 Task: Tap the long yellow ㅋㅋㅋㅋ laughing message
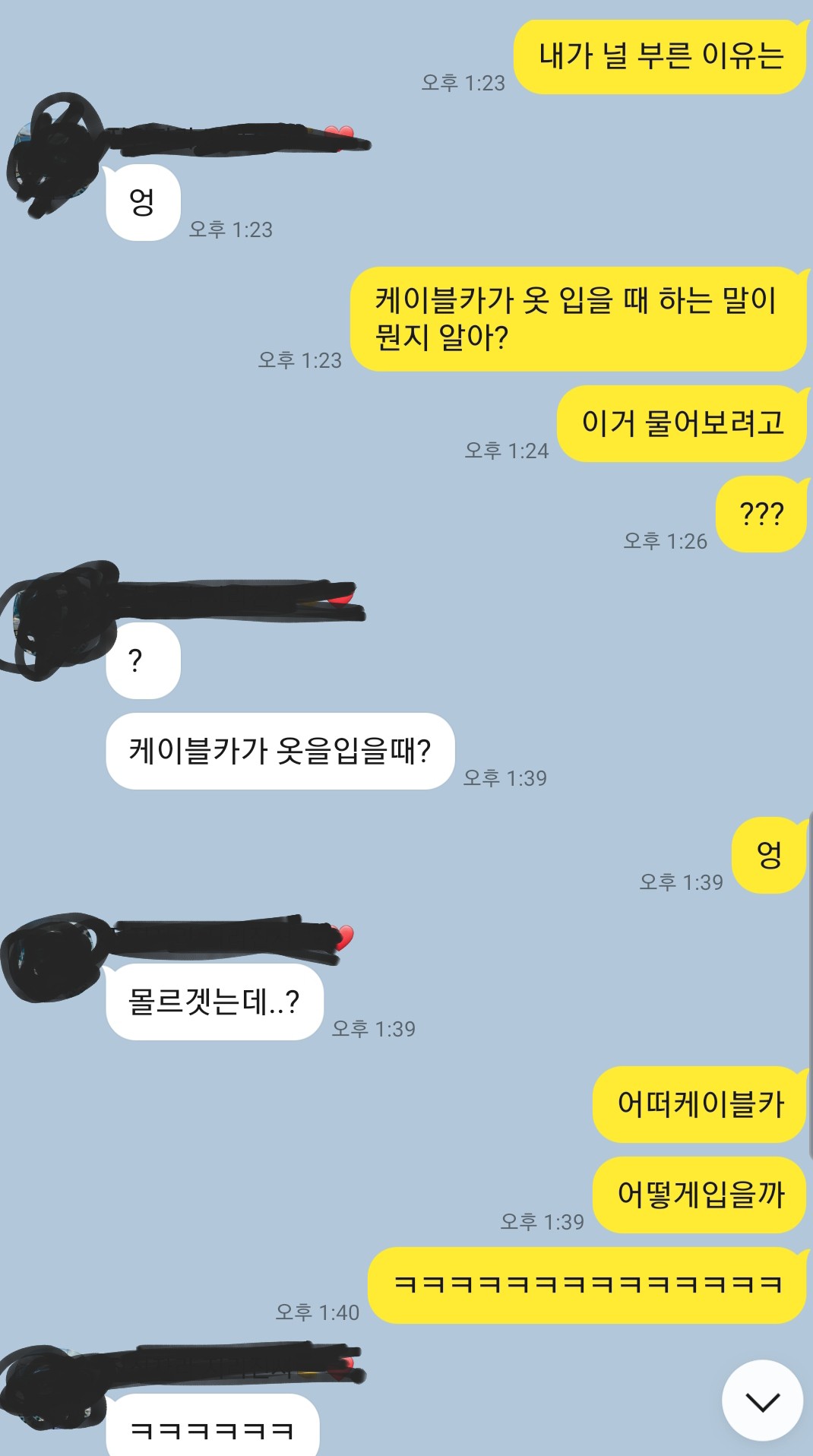tap(587, 1285)
